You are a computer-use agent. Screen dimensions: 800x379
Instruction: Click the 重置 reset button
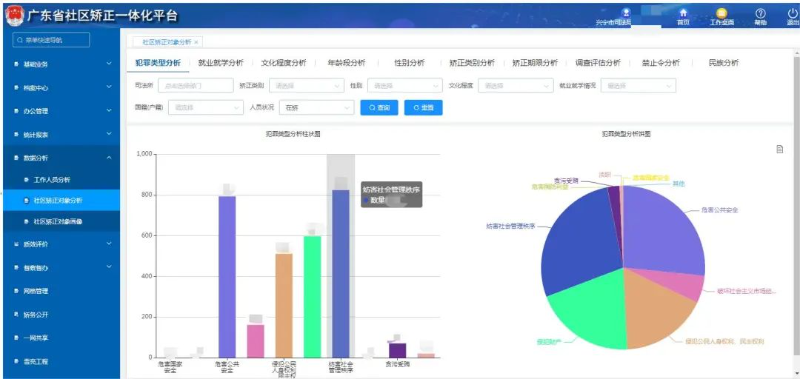[x=423, y=108]
